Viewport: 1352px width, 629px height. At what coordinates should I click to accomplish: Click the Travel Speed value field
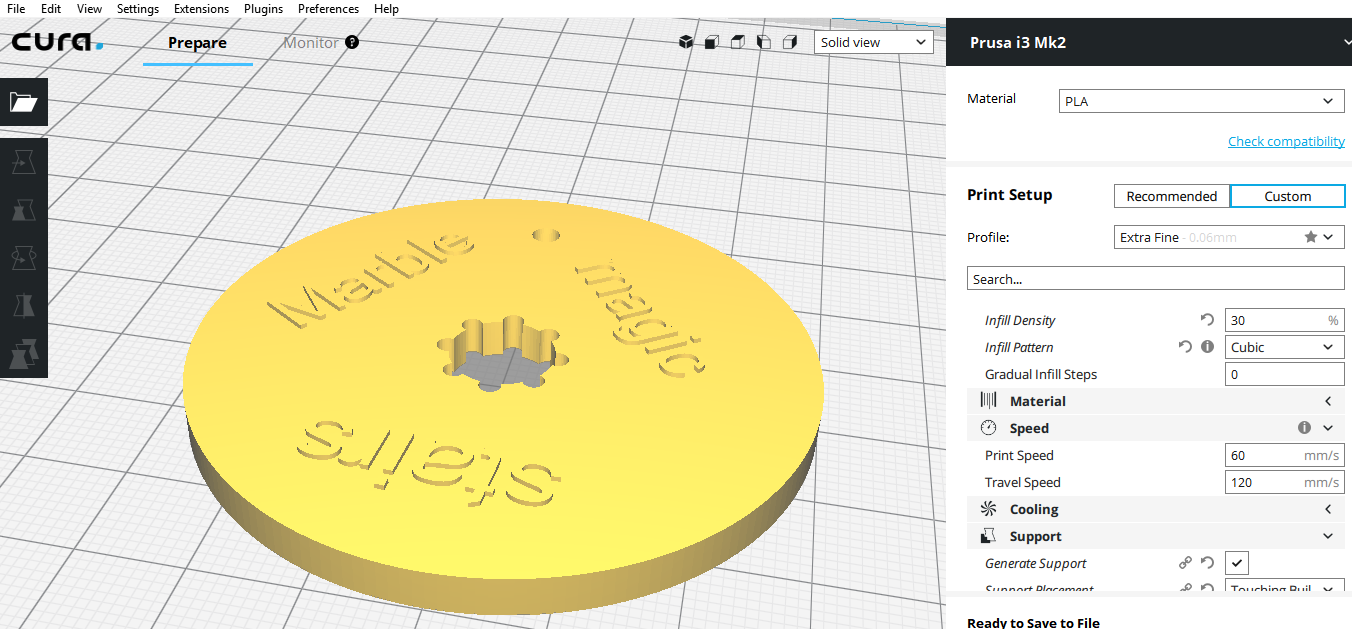coord(1284,482)
